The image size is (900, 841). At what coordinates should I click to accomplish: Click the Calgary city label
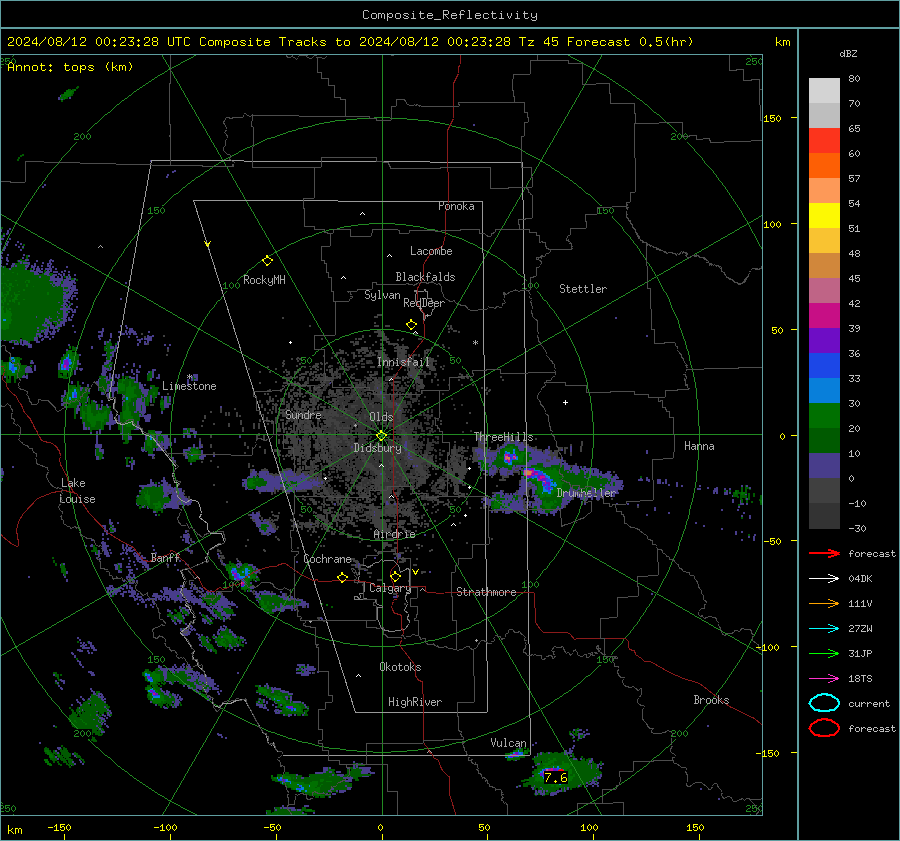[390, 588]
